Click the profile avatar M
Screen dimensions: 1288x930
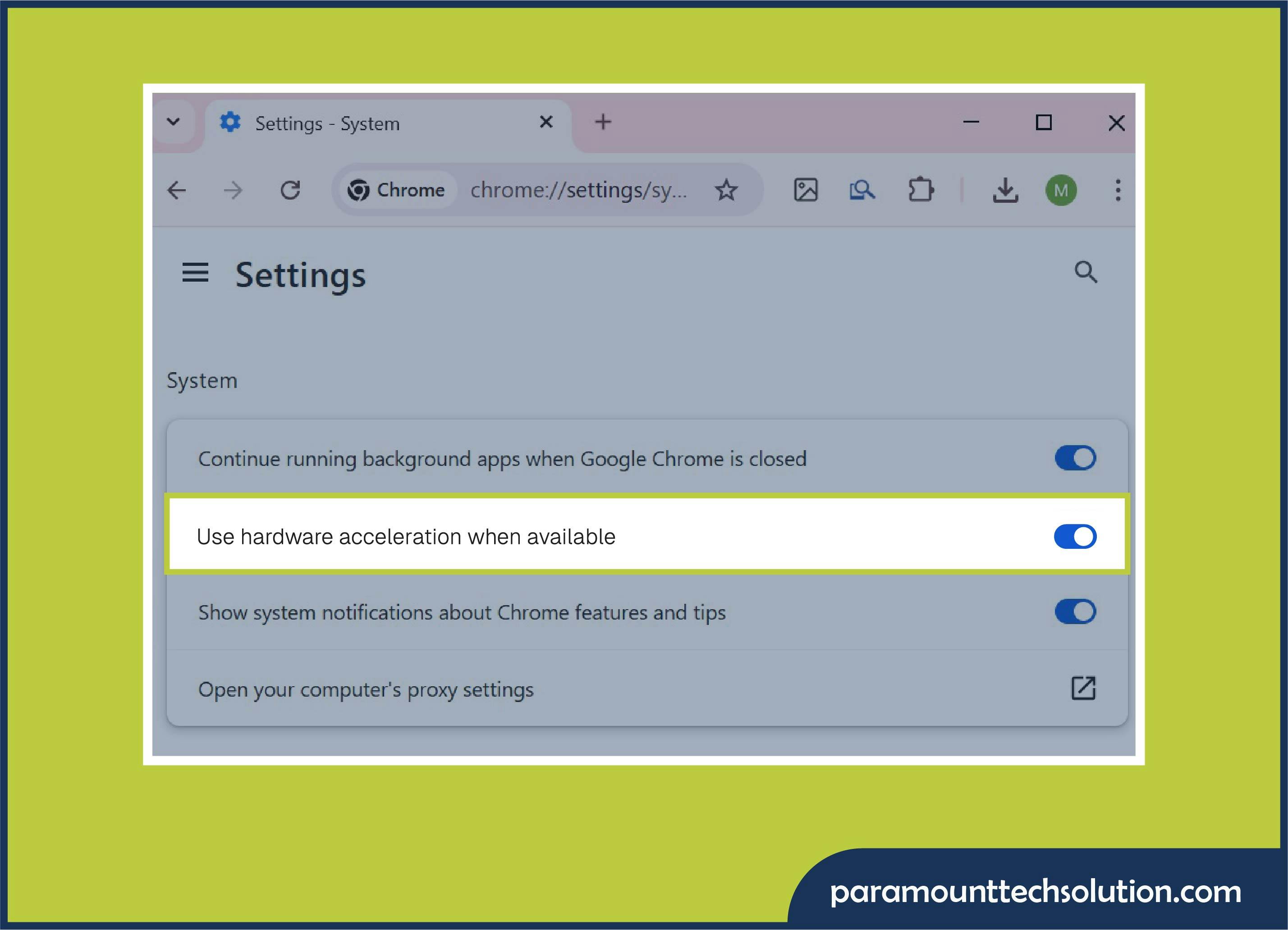point(1061,190)
